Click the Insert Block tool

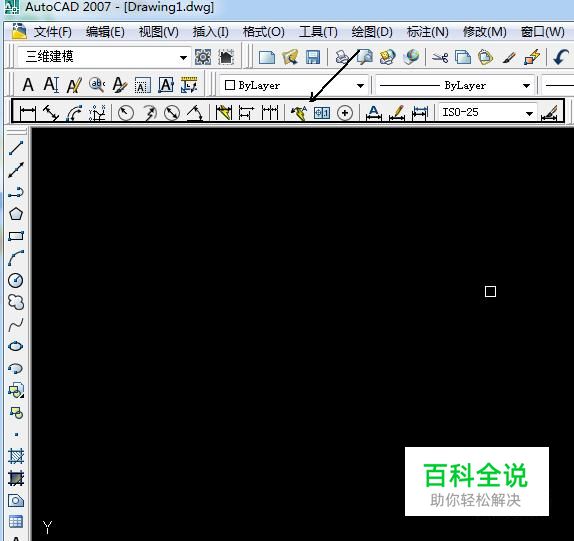(x=16, y=391)
